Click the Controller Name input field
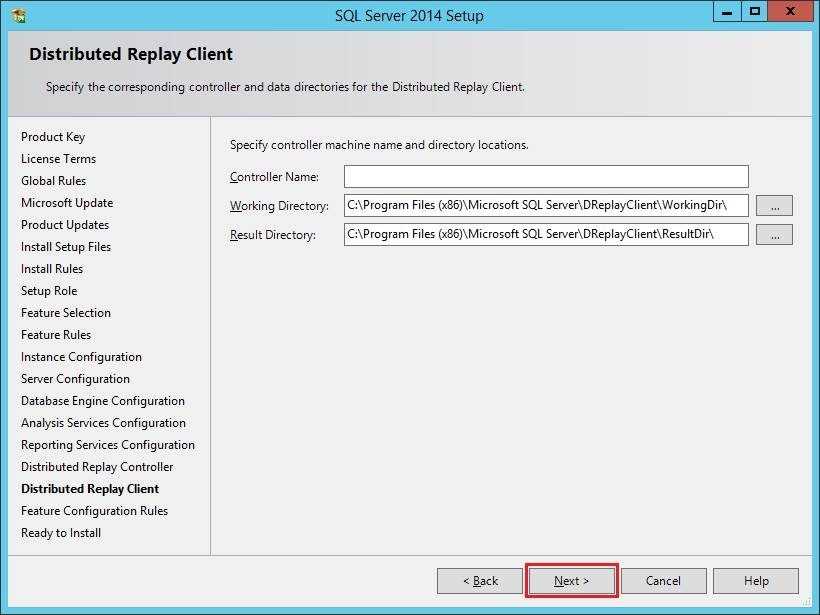 point(546,177)
